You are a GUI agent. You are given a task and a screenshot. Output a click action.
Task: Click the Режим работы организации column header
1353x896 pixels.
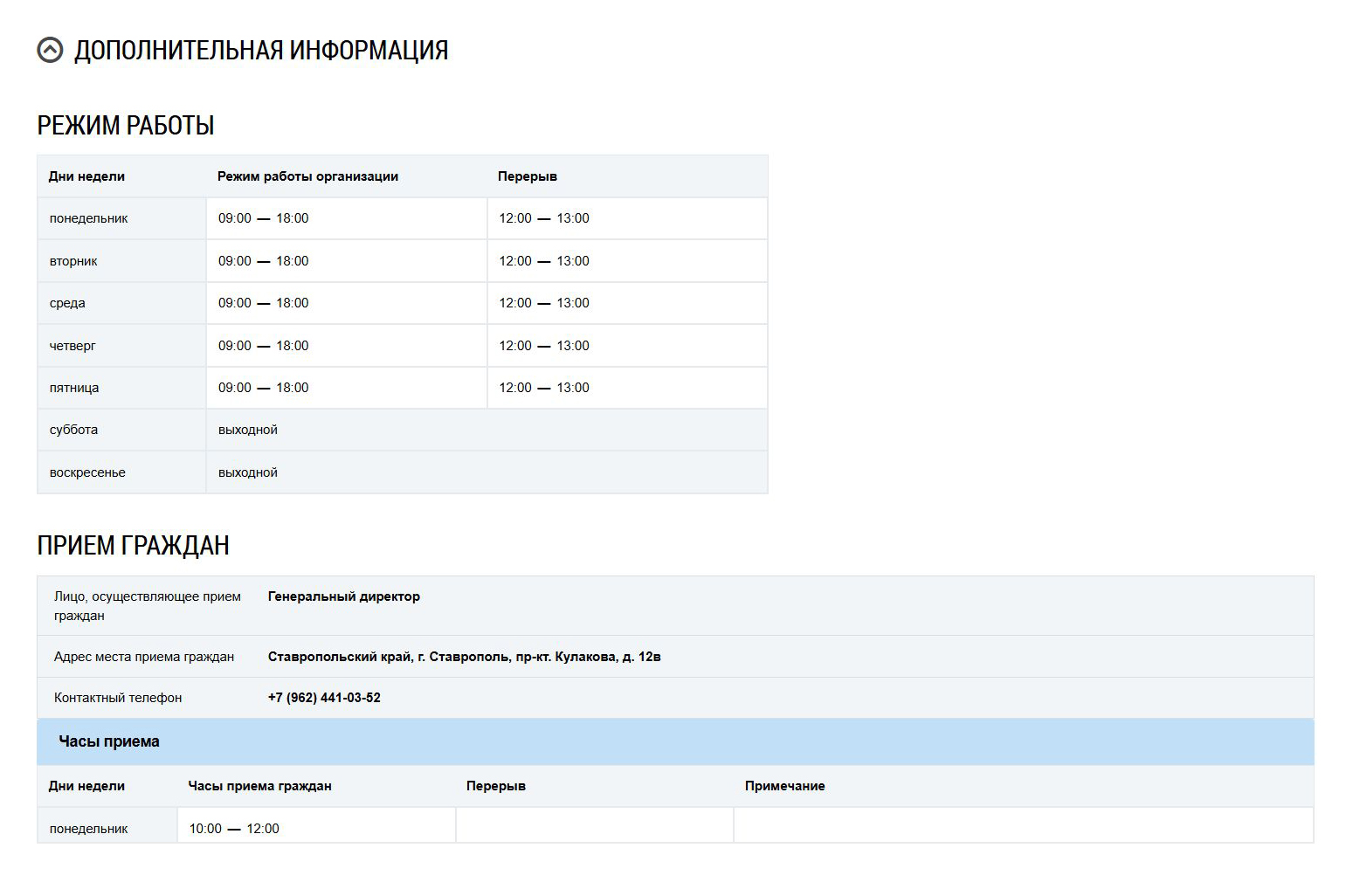point(307,176)
